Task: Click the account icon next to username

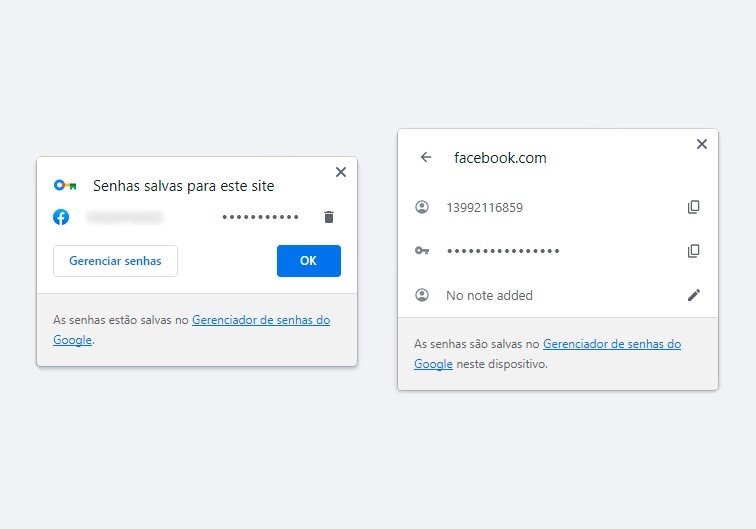Action: pos(422,207)
